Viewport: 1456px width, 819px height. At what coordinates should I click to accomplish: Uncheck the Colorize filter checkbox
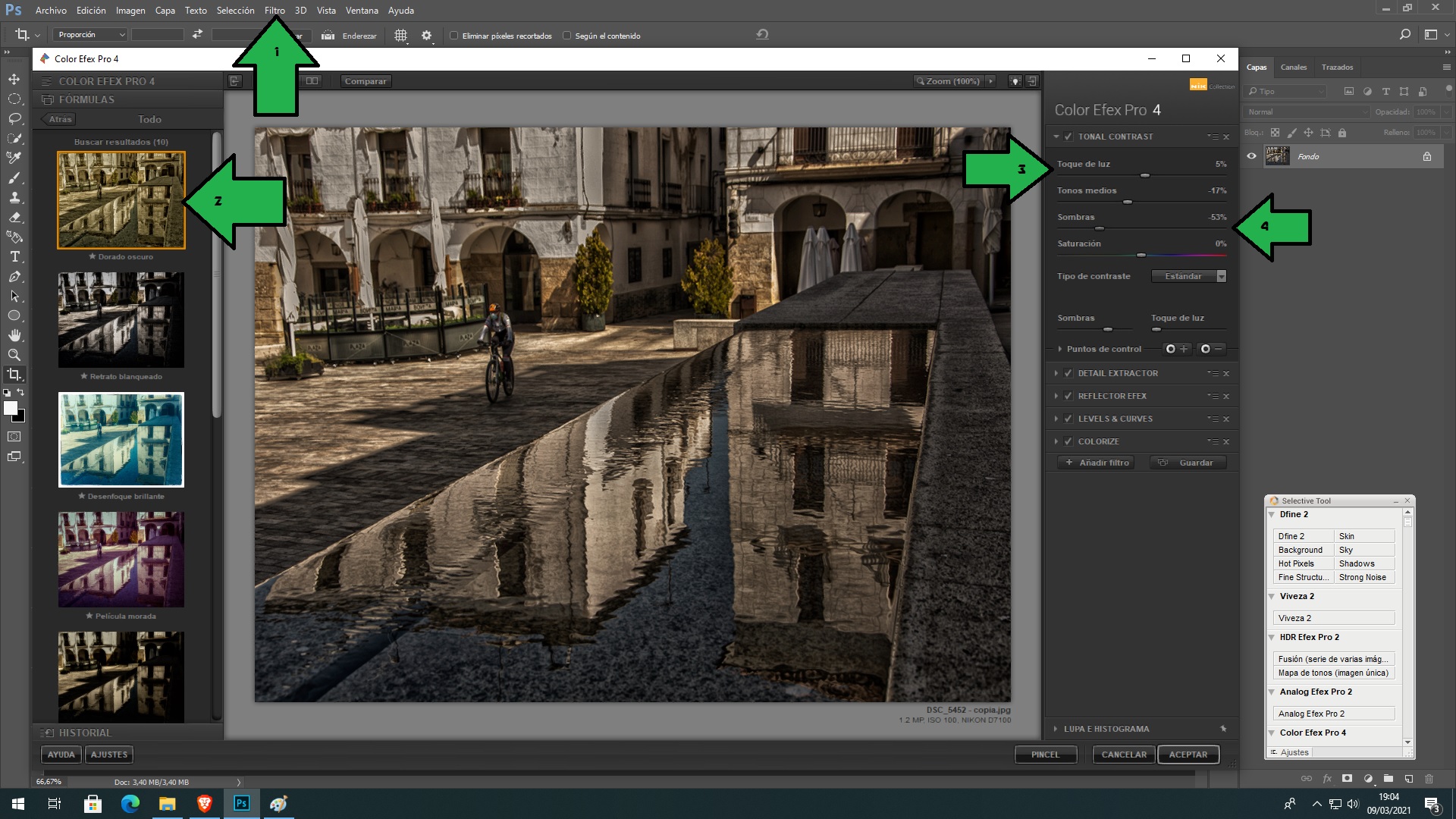(1068, 441)
